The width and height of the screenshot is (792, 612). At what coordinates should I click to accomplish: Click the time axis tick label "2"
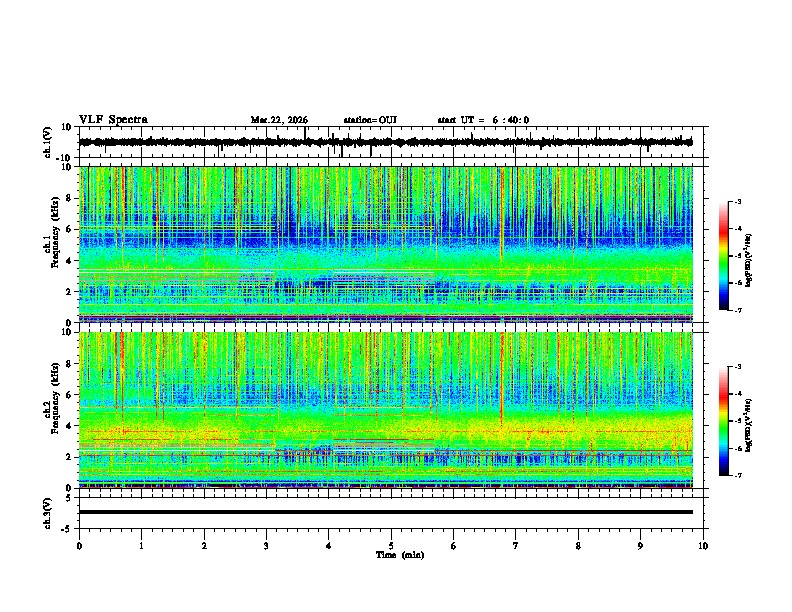coord(204,546)
